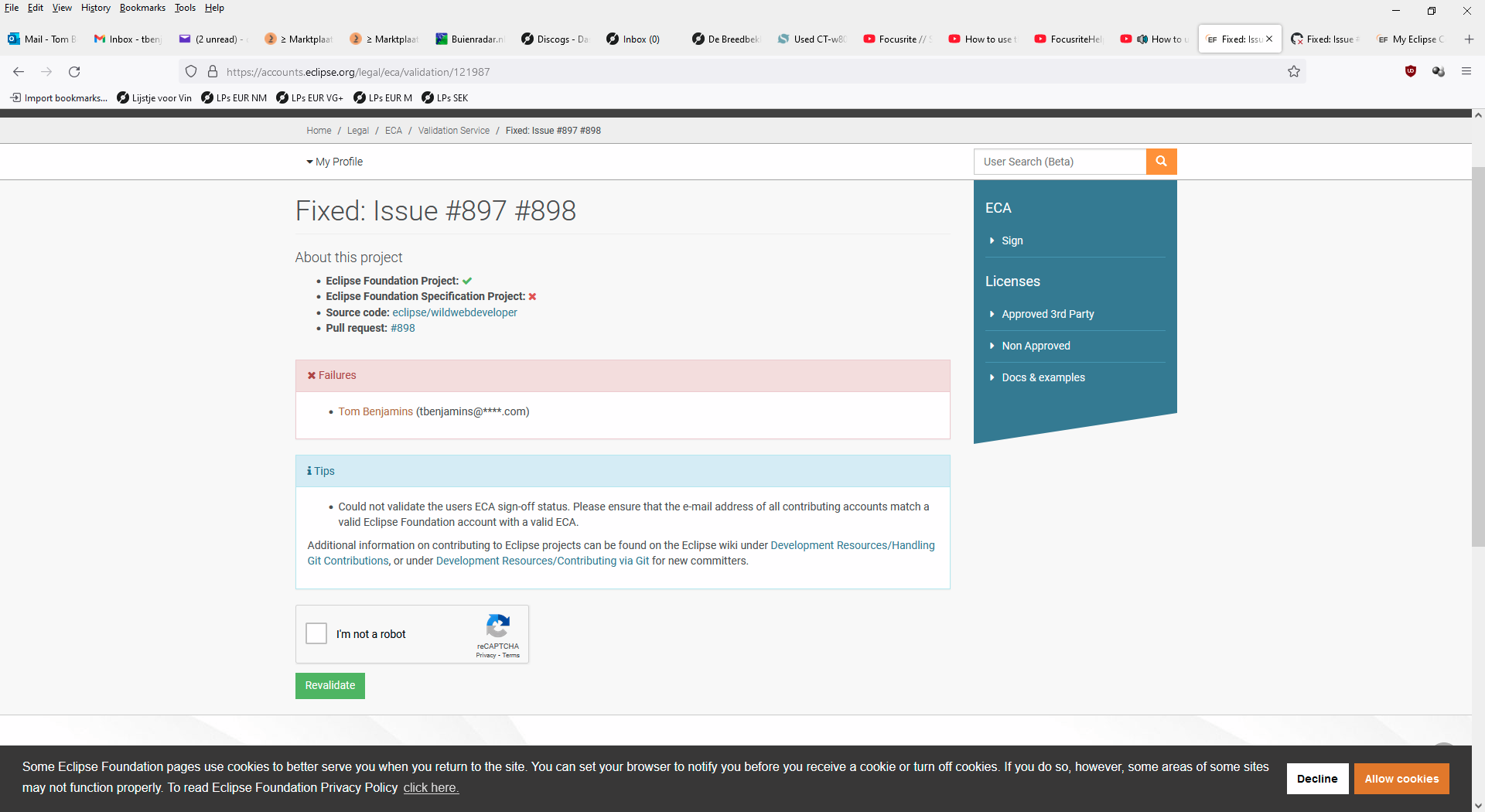
Task: Switch to the (2 unread) mail tab
Action: coord(213,39)
